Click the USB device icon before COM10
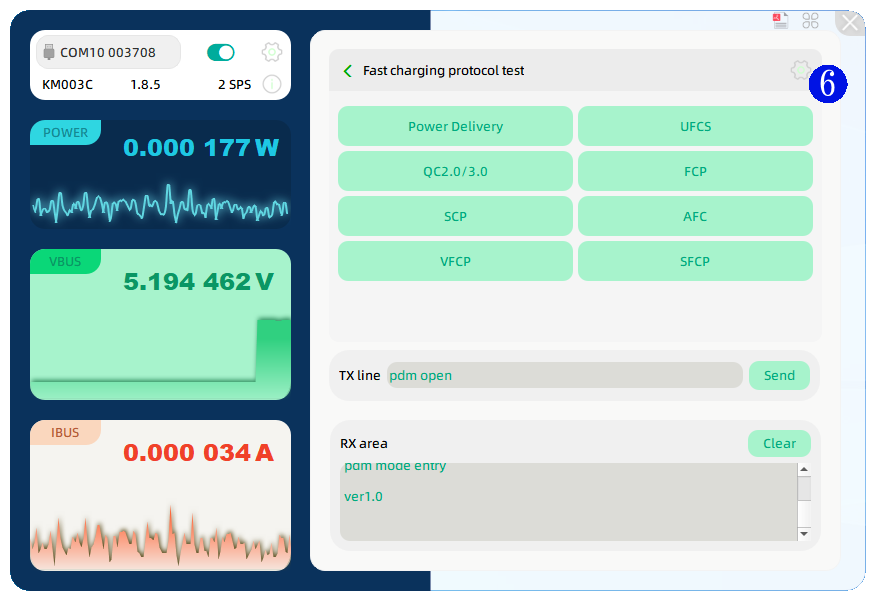Viewport: 875px width, 600px height. (x=49, y=52)
